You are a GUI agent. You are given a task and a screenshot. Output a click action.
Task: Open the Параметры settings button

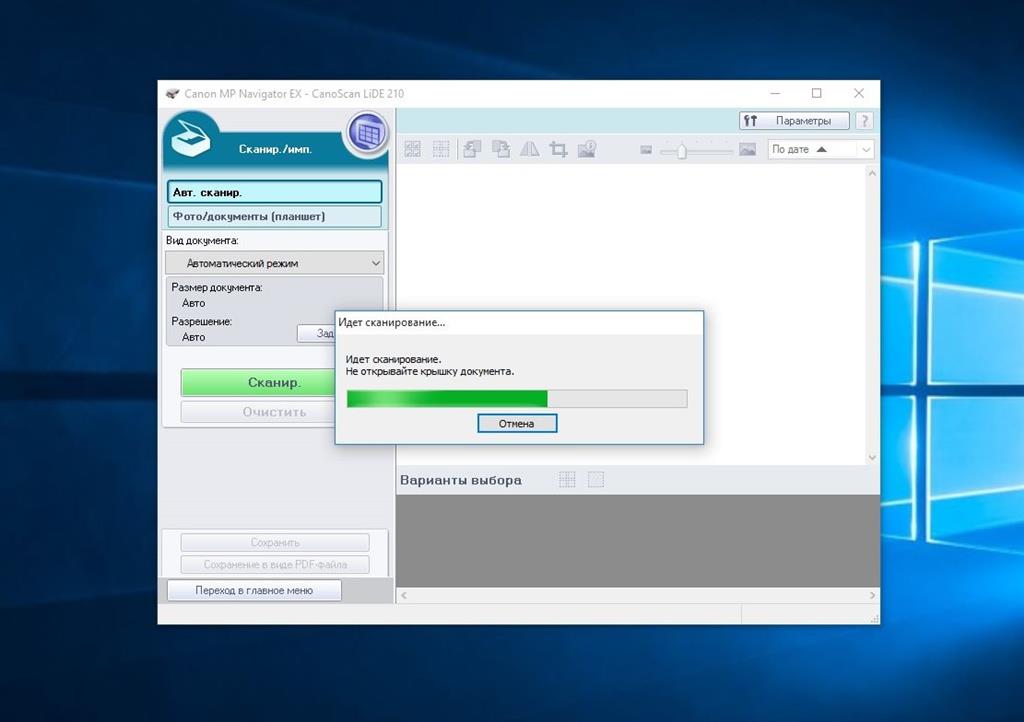794,121
